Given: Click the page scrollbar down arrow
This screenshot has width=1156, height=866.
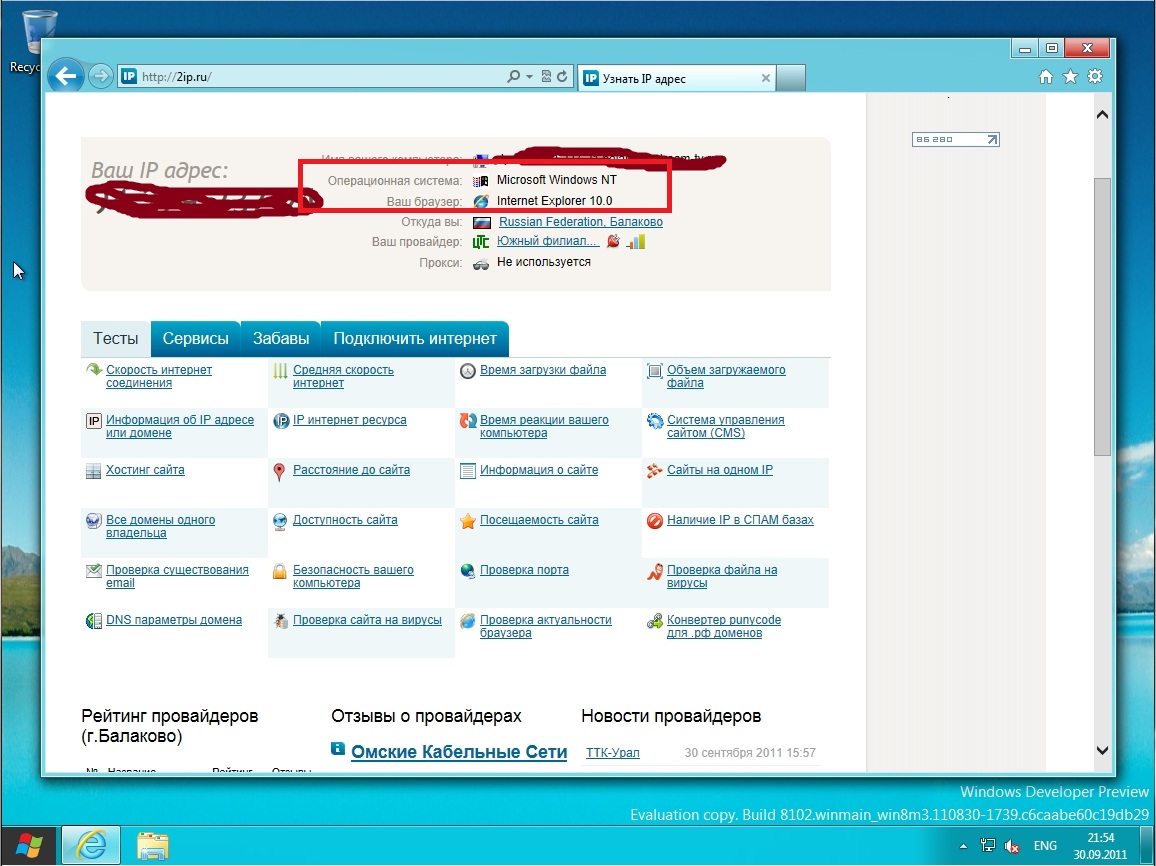Looking at the screenshot, I should 1102,750.
